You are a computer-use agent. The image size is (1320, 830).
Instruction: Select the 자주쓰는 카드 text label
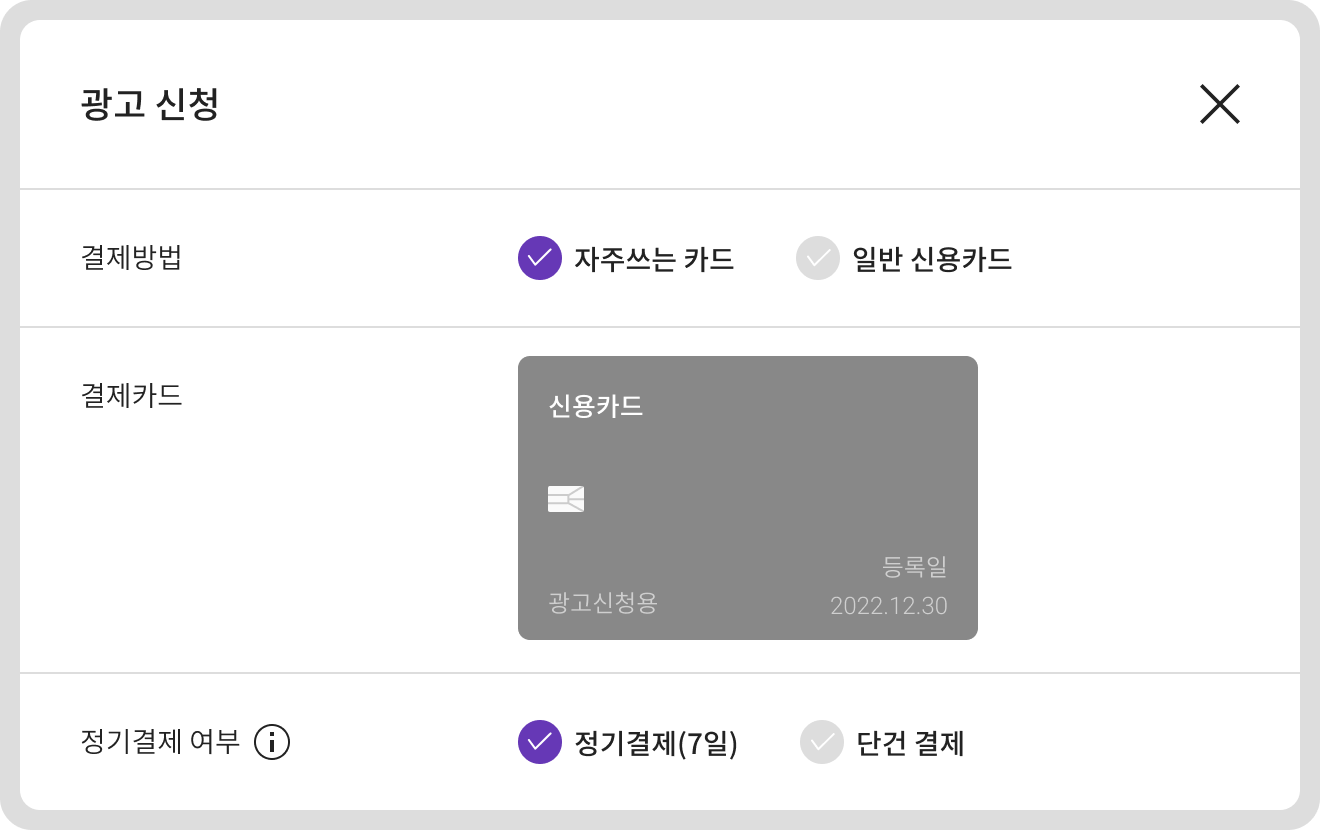654,259
